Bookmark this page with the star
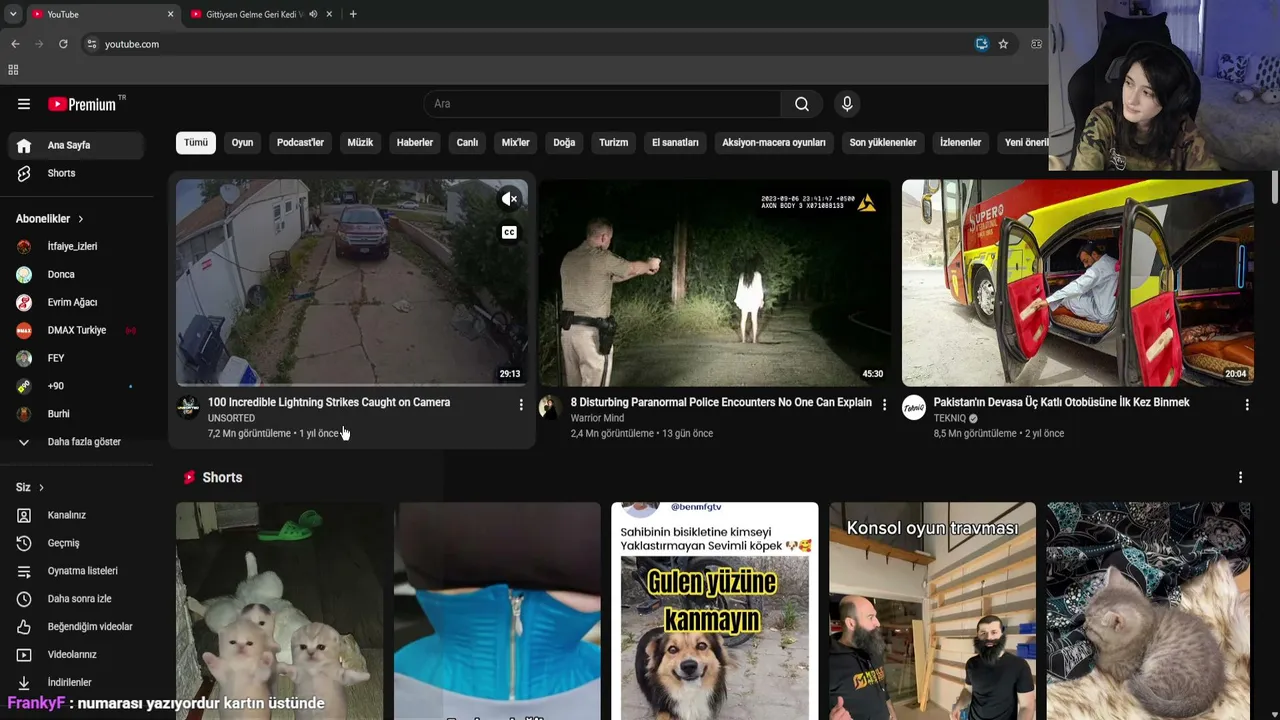The height and width of the screenshot is (720, 1280). click(1003, 44)
